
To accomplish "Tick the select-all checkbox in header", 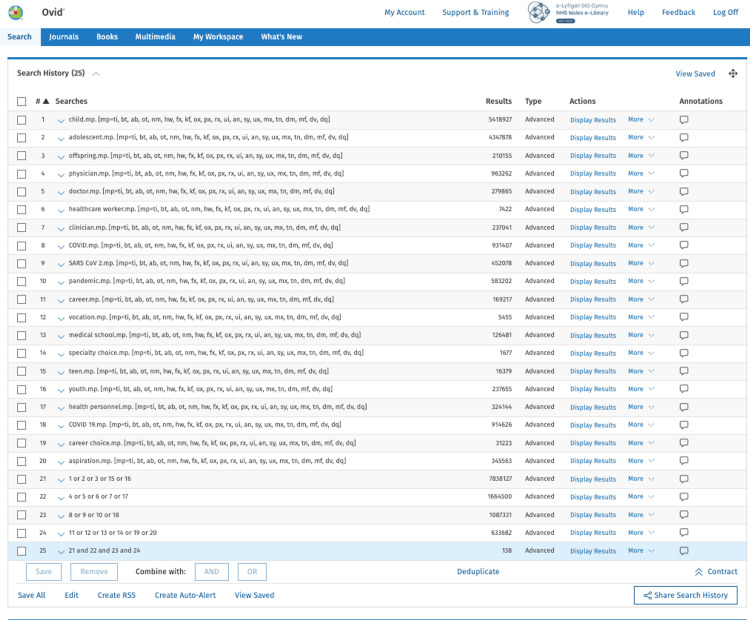I will tap(22, 101).
